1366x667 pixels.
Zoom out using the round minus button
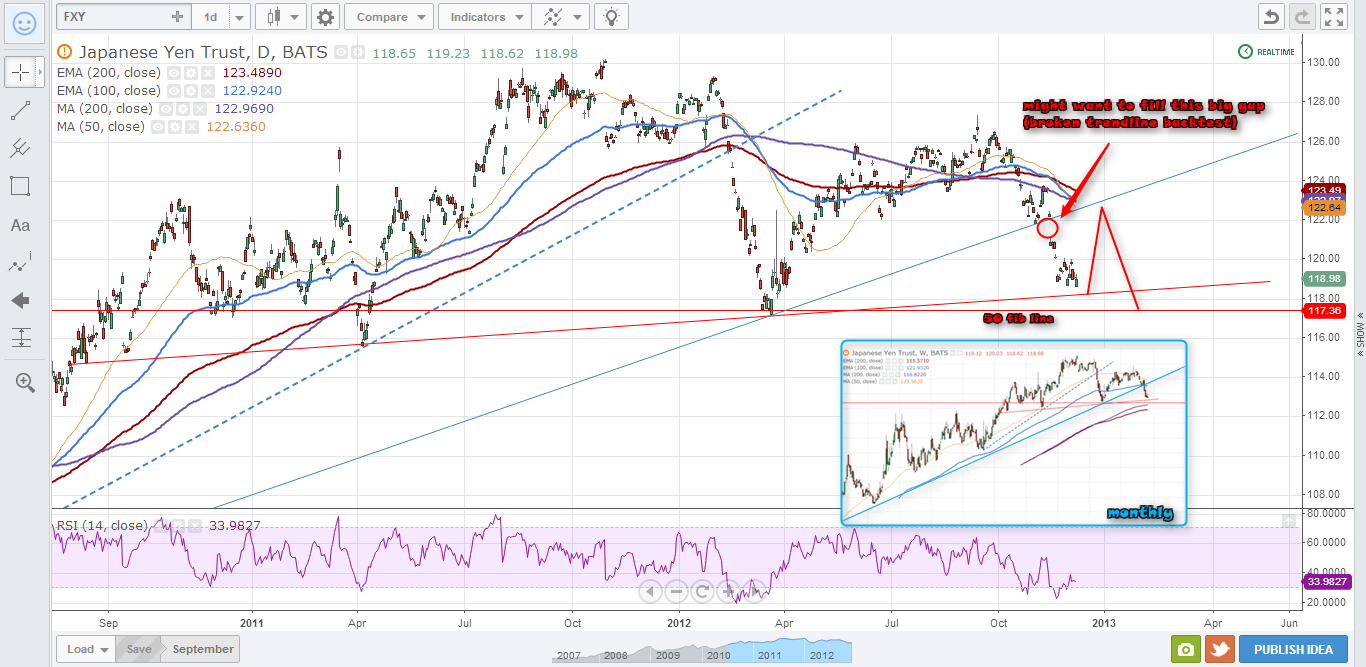[676, 591]
